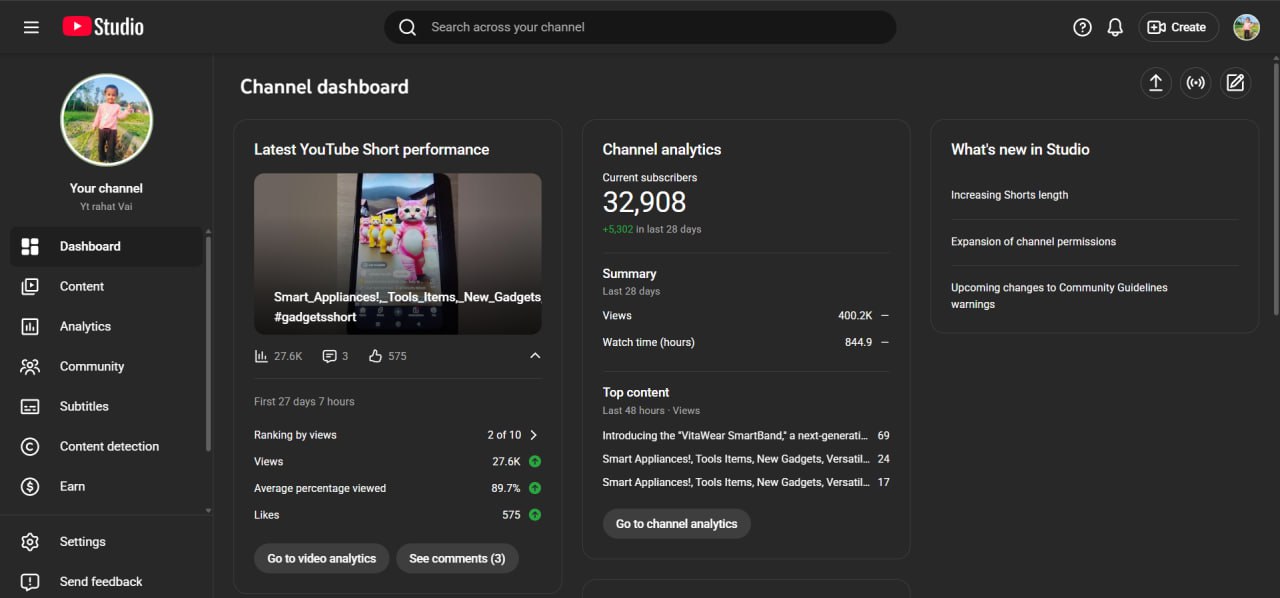Viewport: 1280px width, 598px height.
Task: Collapse the Short stats with up chevron
Action: (x=535, y=356)
